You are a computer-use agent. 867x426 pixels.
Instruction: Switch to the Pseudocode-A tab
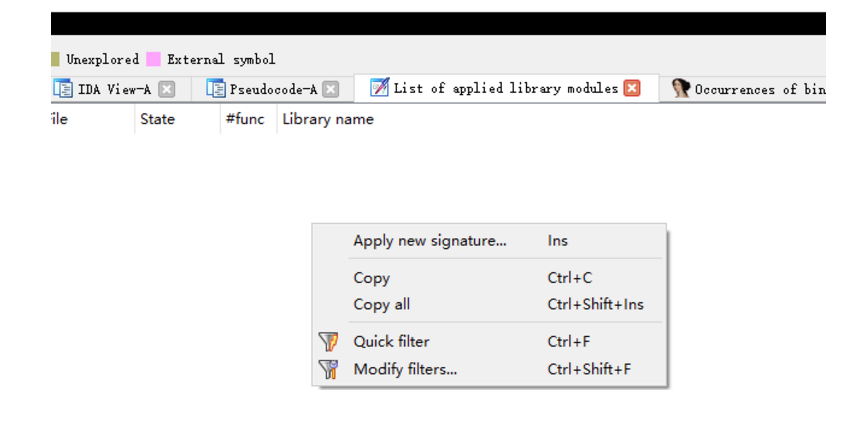[273, 89]
